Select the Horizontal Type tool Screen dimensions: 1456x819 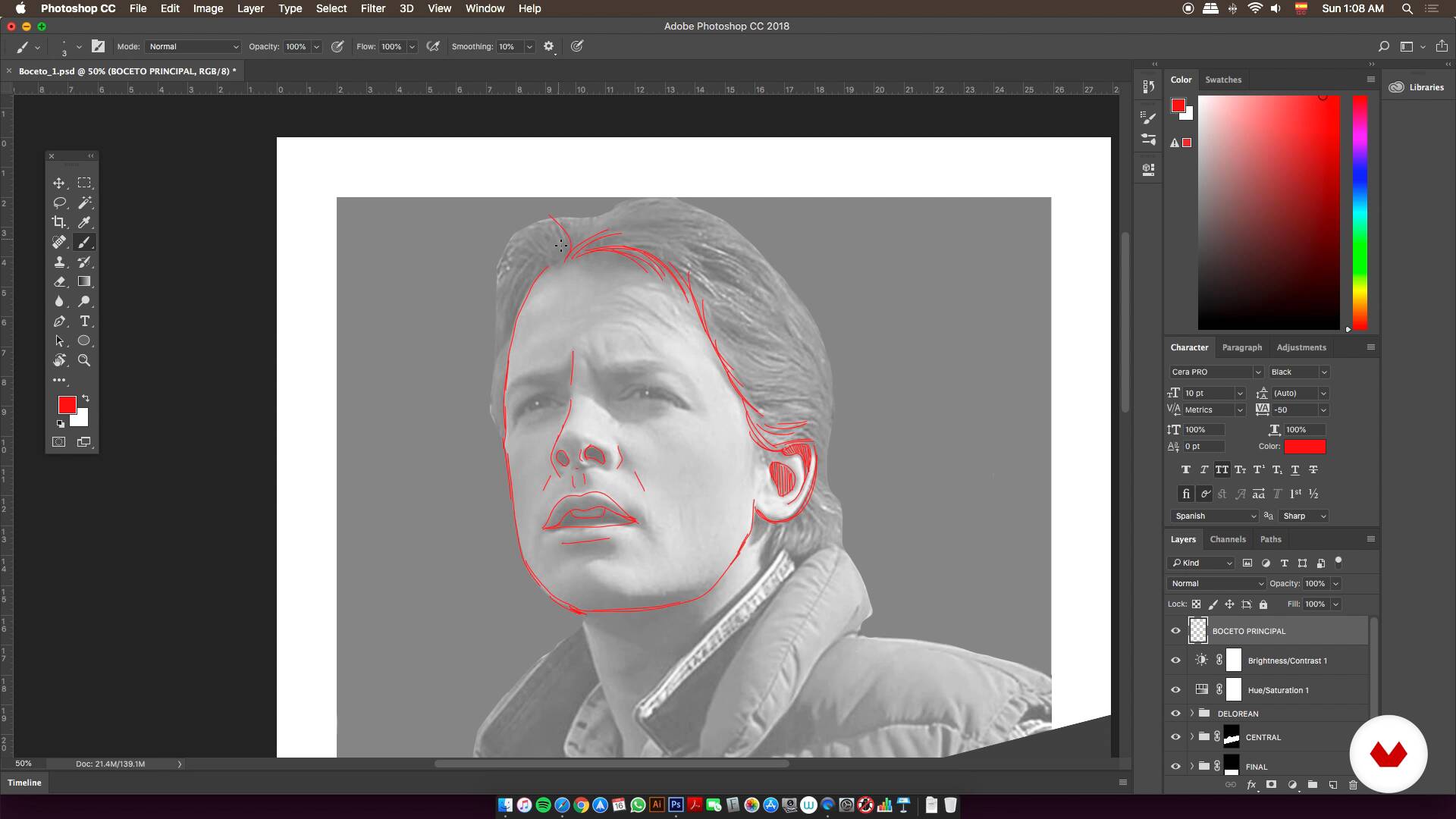point(84,321)
